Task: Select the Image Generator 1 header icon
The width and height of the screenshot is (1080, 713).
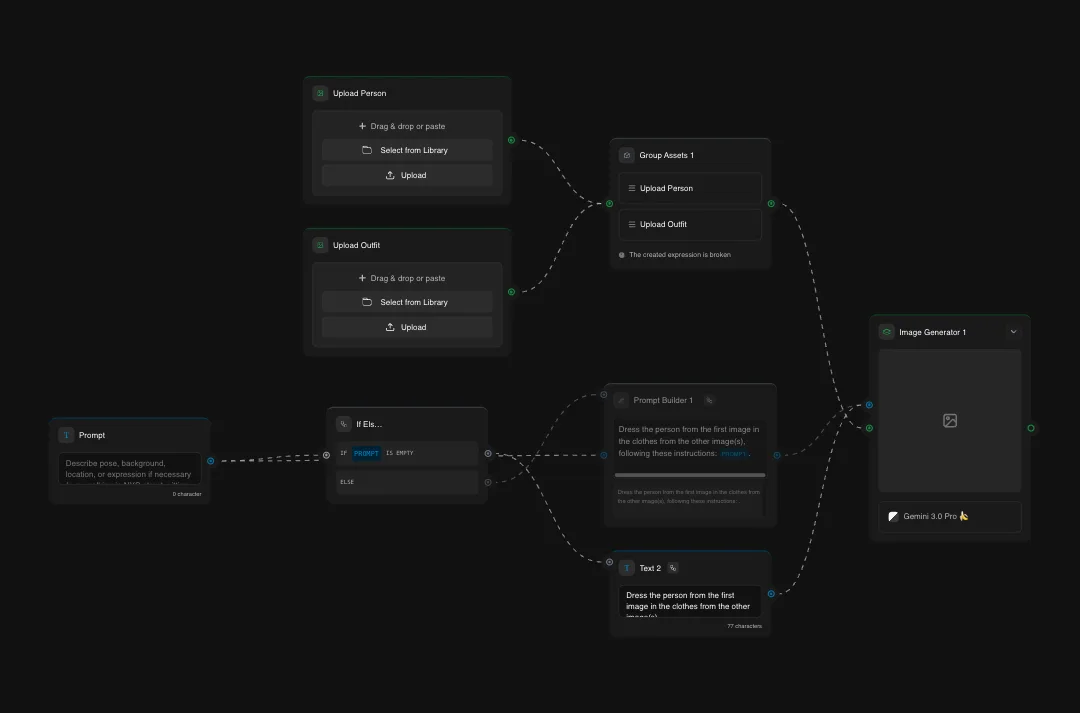Action: (886, 331)
